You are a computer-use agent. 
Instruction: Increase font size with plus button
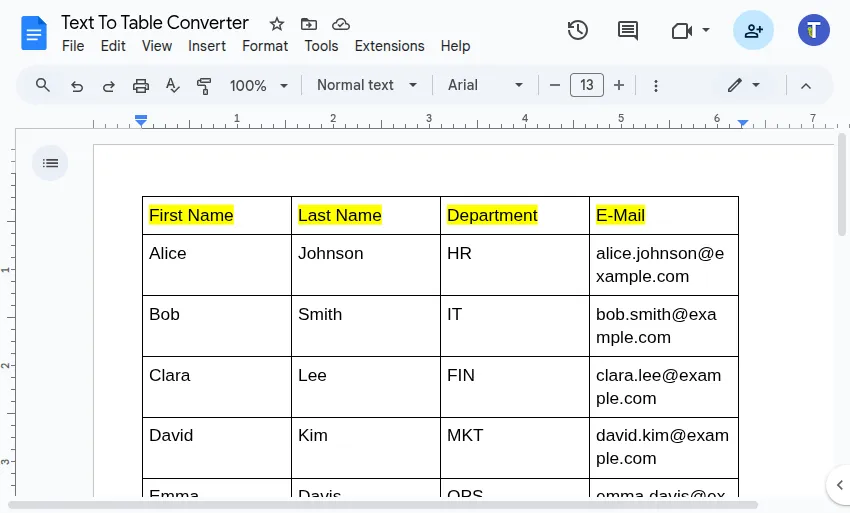click(619, 85)
